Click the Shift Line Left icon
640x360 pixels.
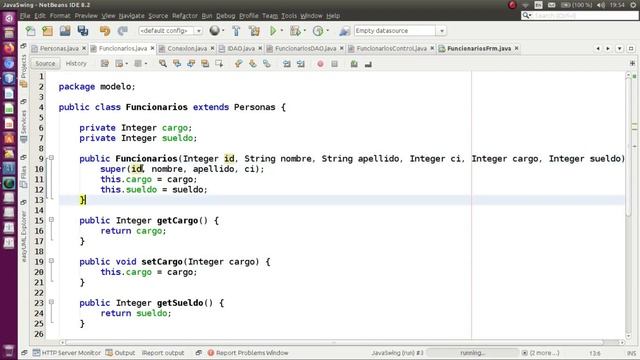[287, 64]
